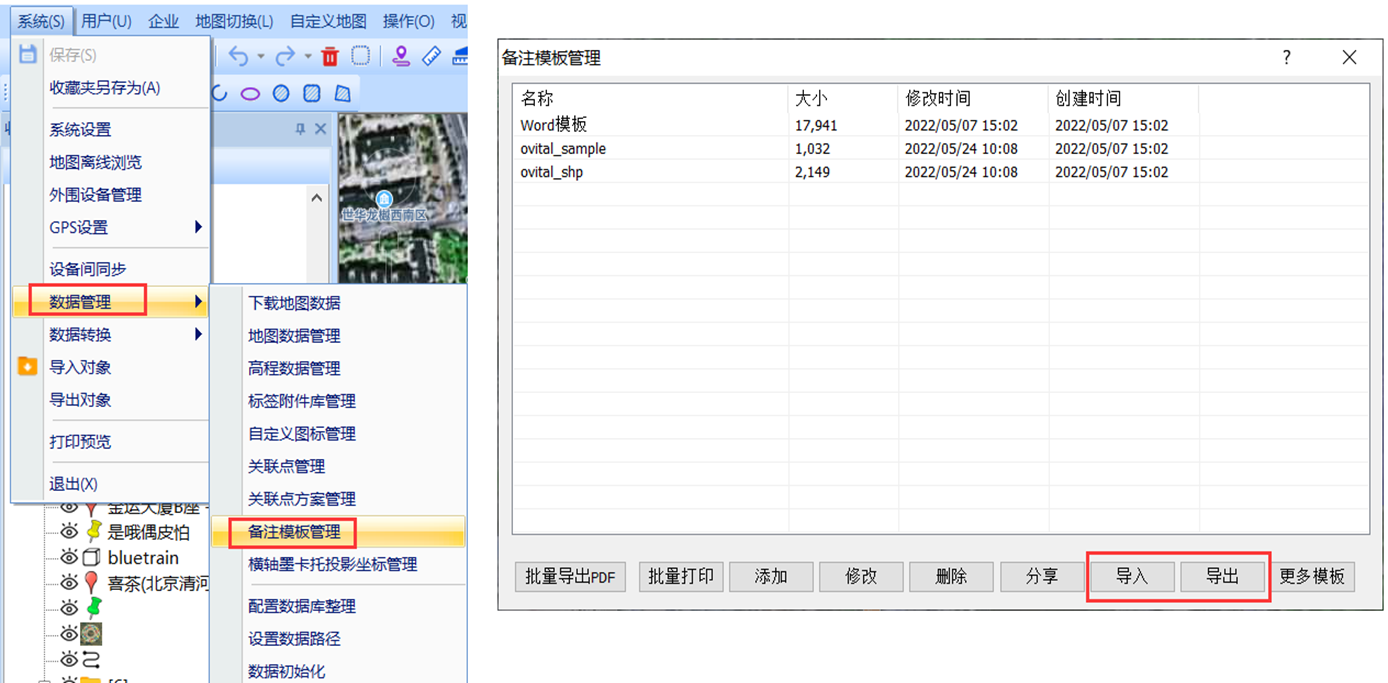Toggle visibility of 是哦偶皮怕 marker

point(69,531)
